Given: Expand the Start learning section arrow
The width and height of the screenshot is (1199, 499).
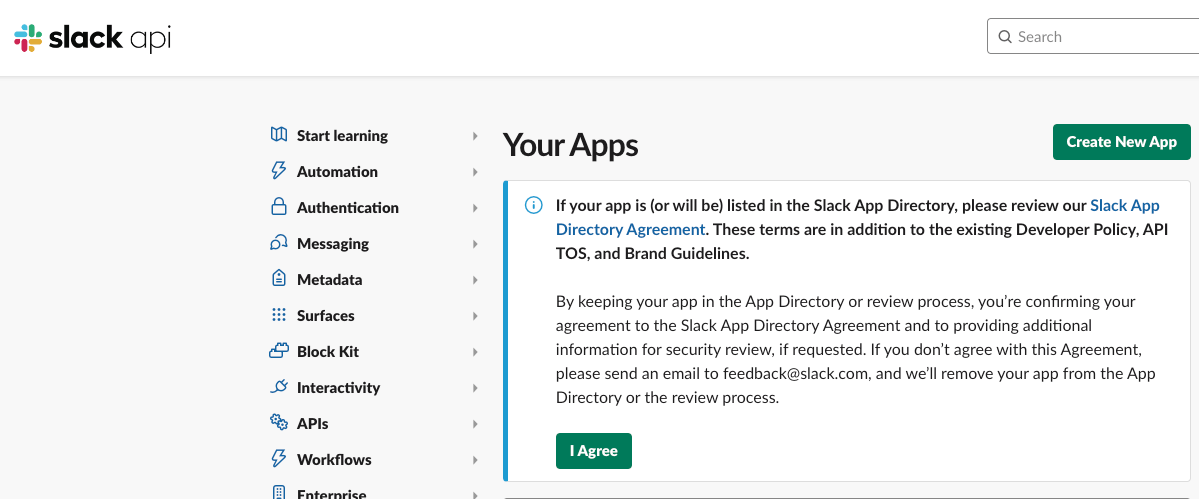Looking at the screenshot, I should [475, 136].
